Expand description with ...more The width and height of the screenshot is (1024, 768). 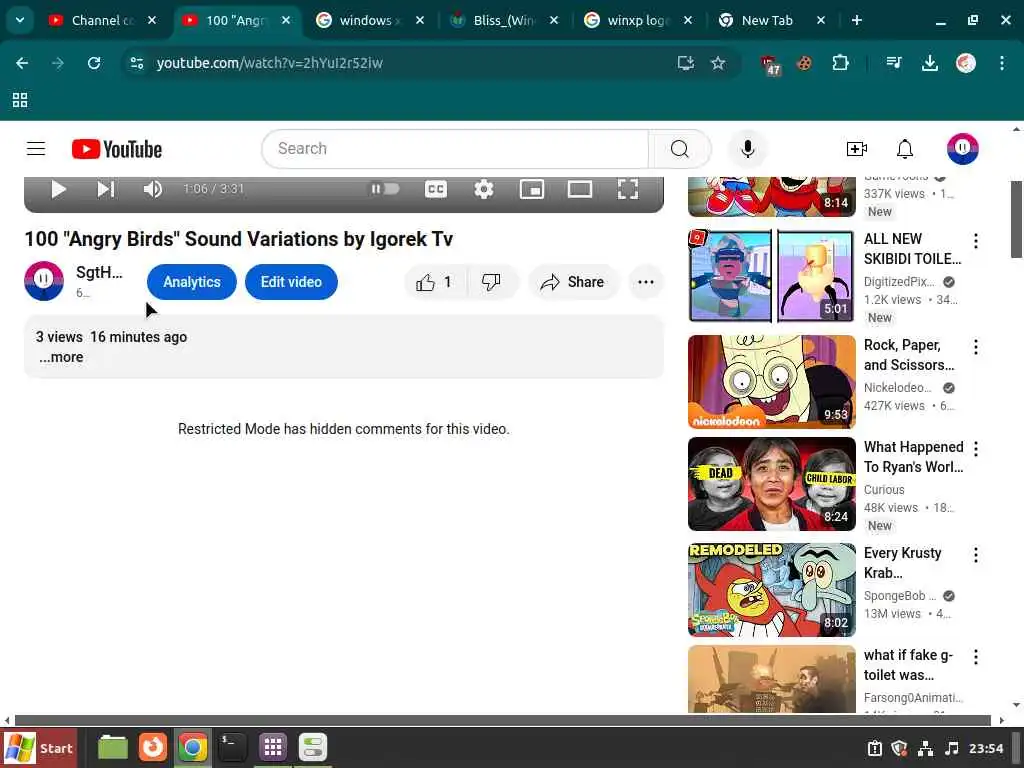(x=61, y=357)
